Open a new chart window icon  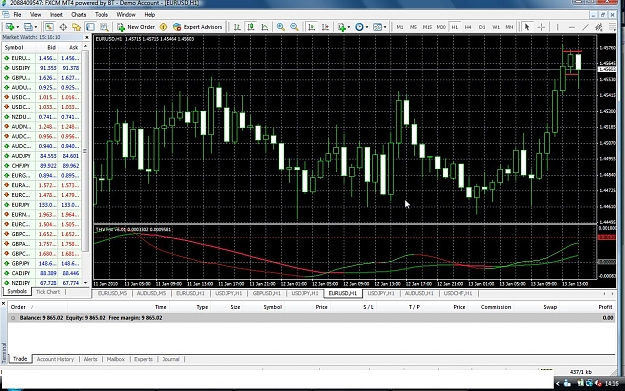pyautogui.click(x=9, y=27)
